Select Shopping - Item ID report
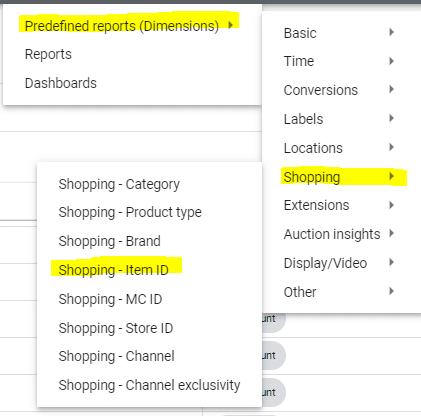The width and height of the screenshot is (421, 416). coord(149,270)
